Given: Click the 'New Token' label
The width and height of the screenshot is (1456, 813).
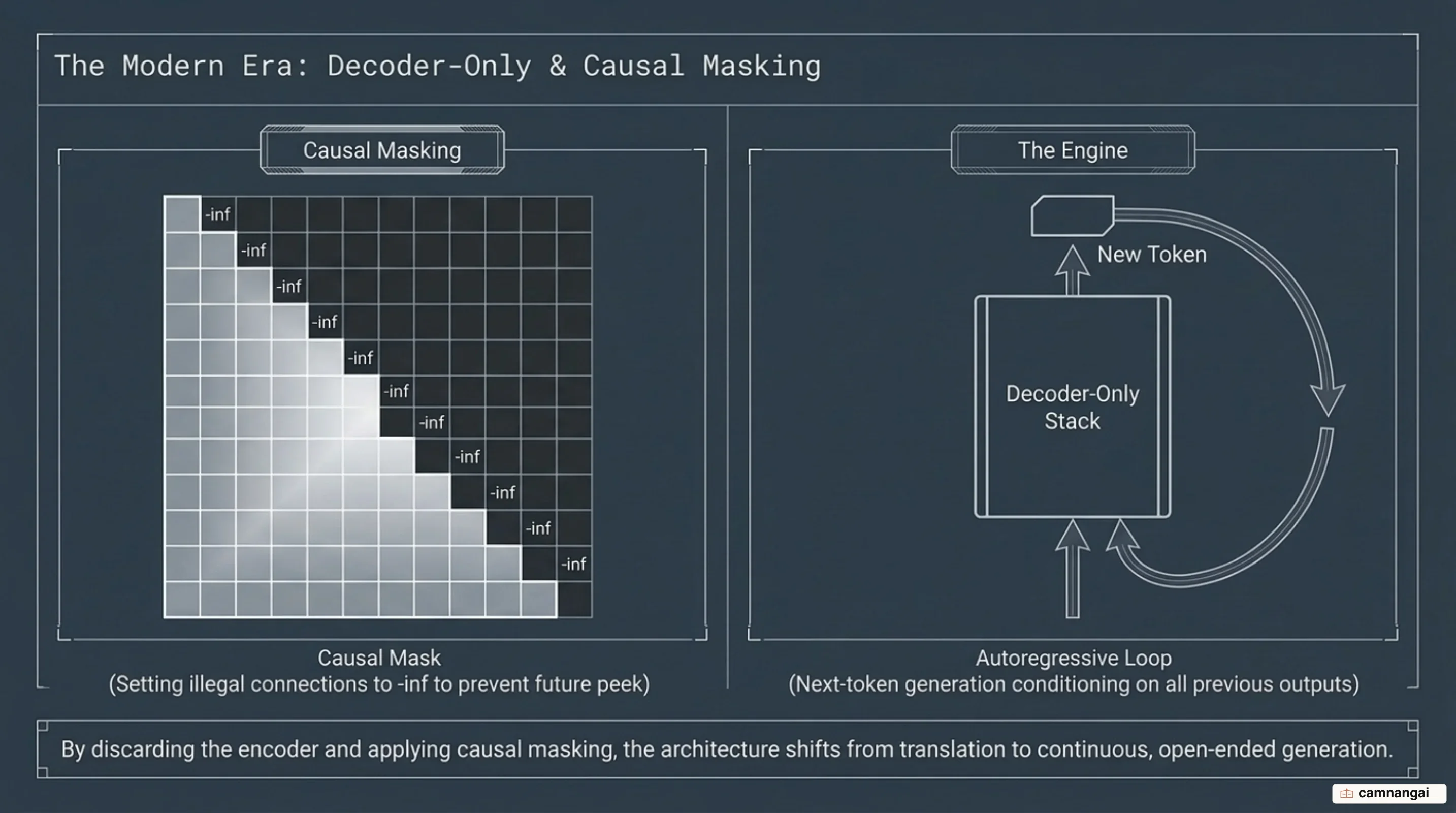Looking at the screenshot, I should coord(1152,255).
